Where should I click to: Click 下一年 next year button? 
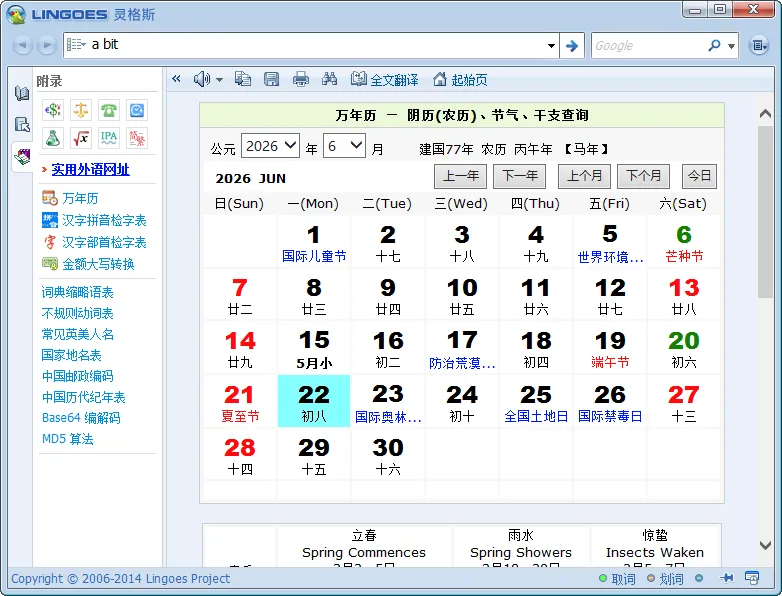520,176
